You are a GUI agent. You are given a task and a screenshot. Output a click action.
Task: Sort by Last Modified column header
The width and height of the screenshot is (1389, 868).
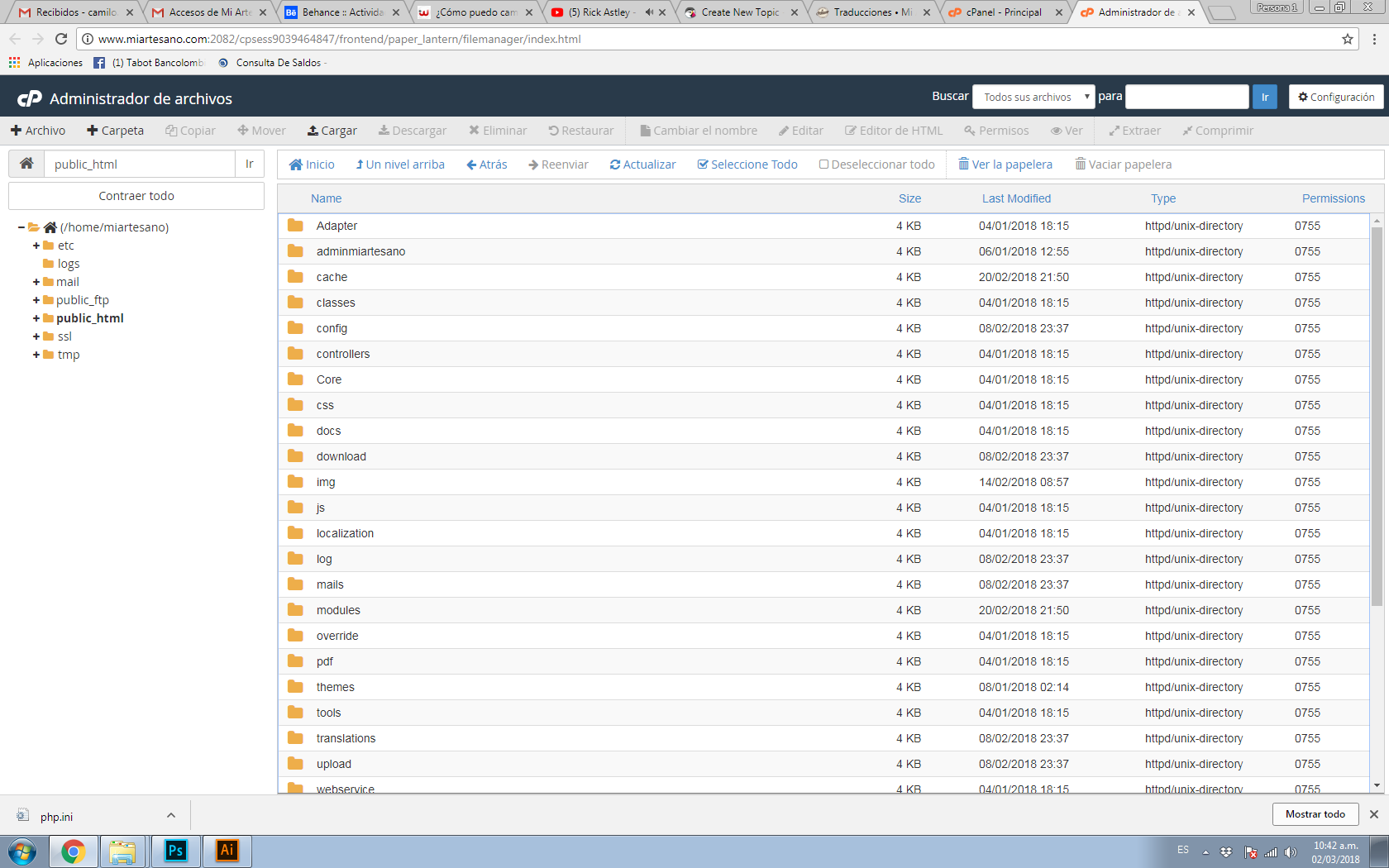[1016, 198]
